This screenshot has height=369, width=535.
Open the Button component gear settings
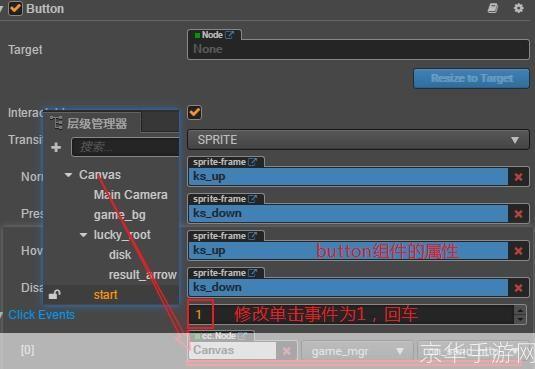tap(518, 8)
